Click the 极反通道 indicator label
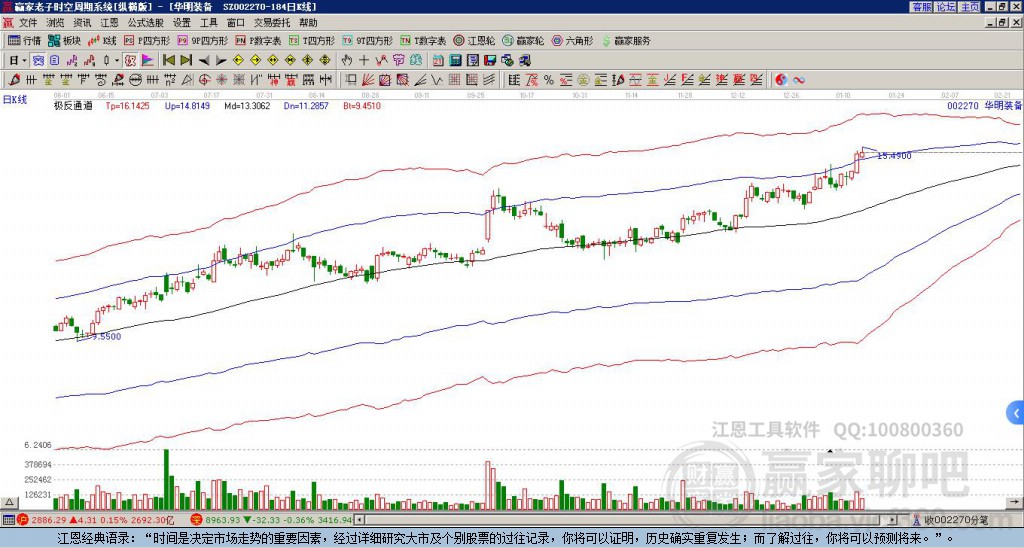Image resolution: width=1024 pixels, height=548 pixels. tap(73, 105)
